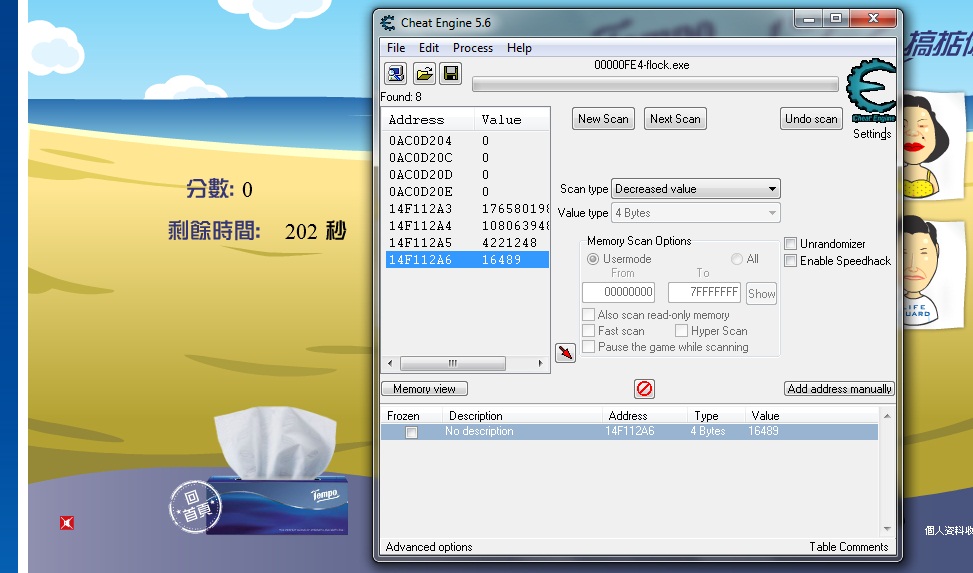Screen dimensions: 973x573
Task: Click the address table scroll down arrow
Action: pyautogui.click(x=887, y=529)
